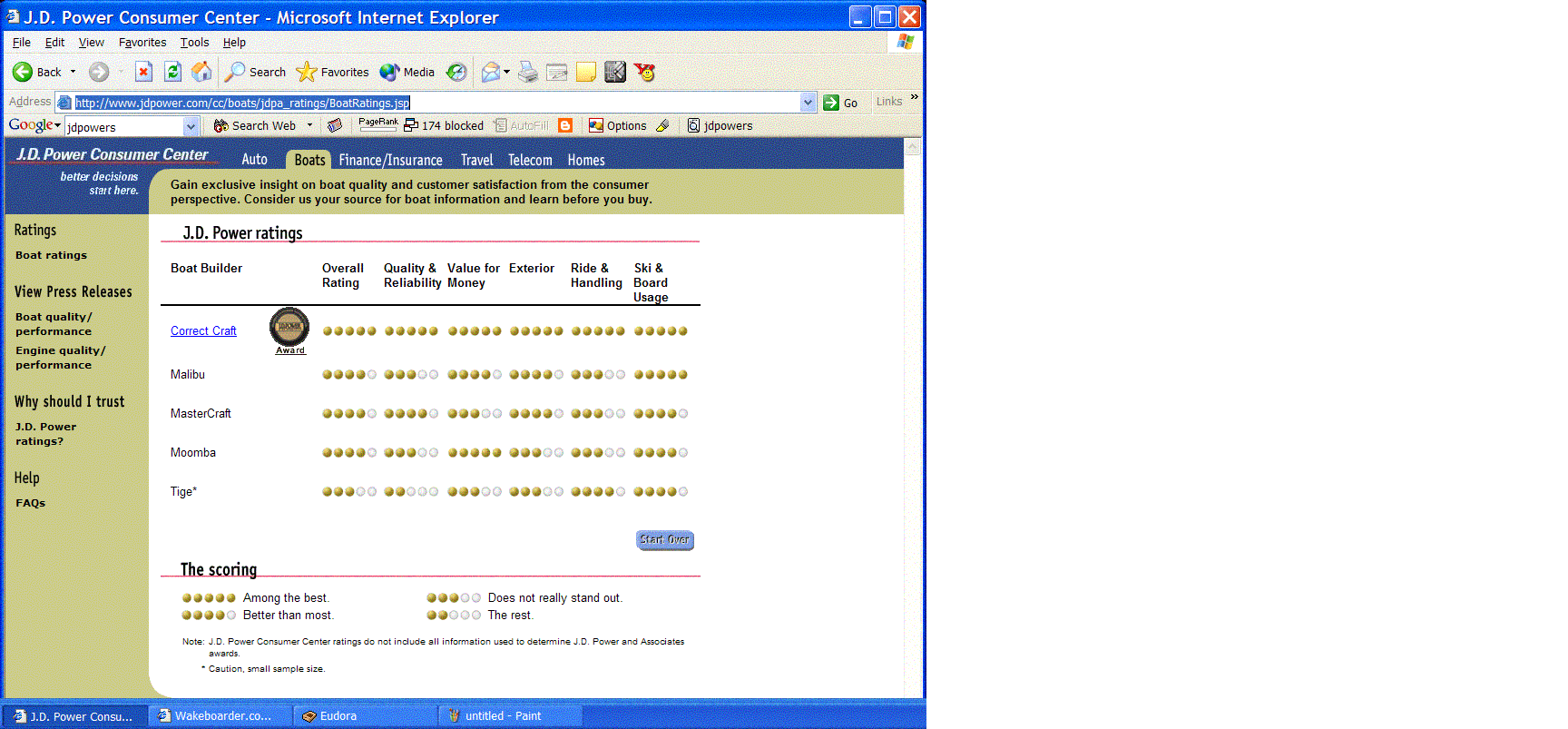Open Google toolbar Options
This screenshot has width=1568, height=729.
click(617, 125)
